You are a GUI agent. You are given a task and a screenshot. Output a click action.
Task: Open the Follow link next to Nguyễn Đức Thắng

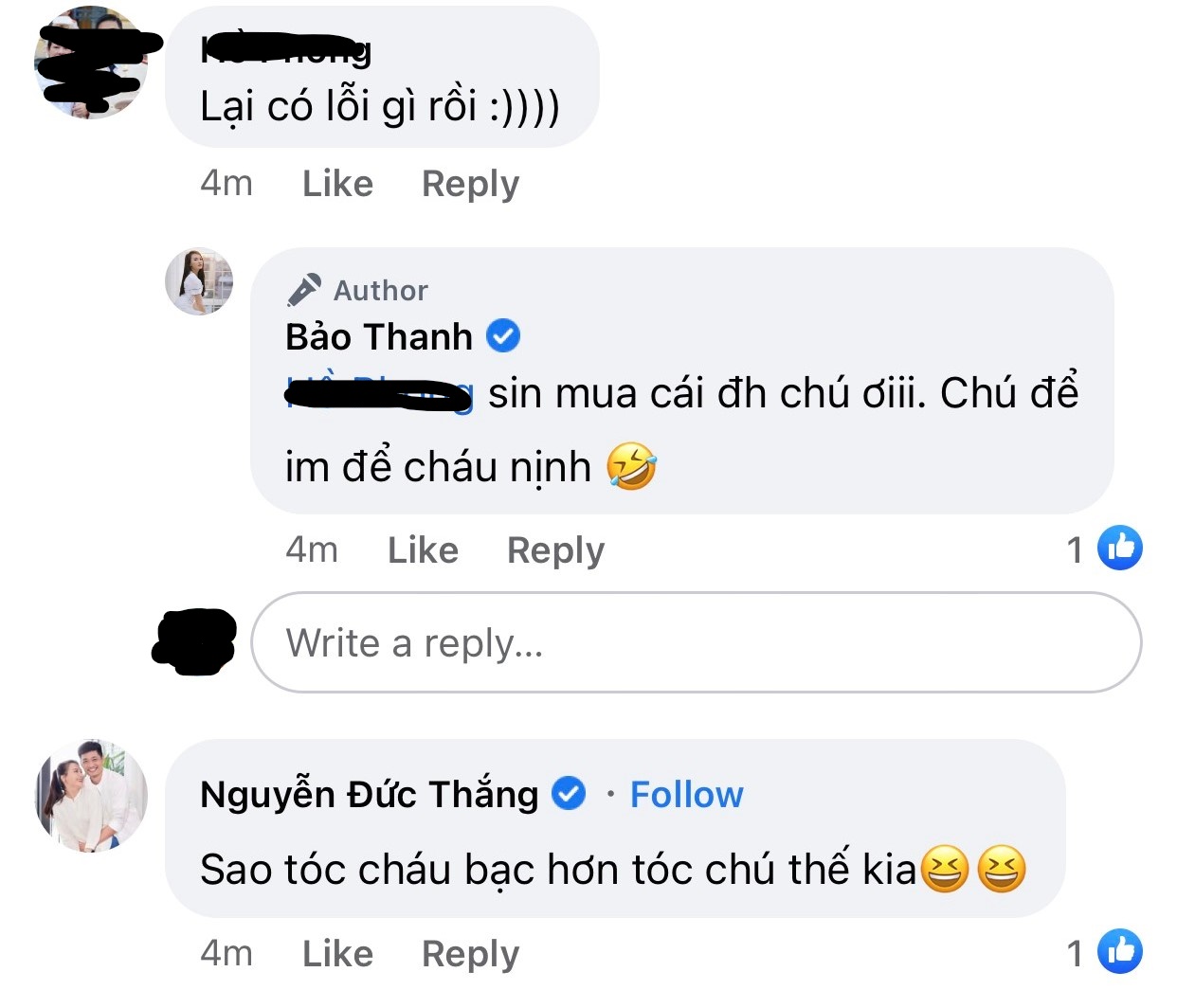686,794
